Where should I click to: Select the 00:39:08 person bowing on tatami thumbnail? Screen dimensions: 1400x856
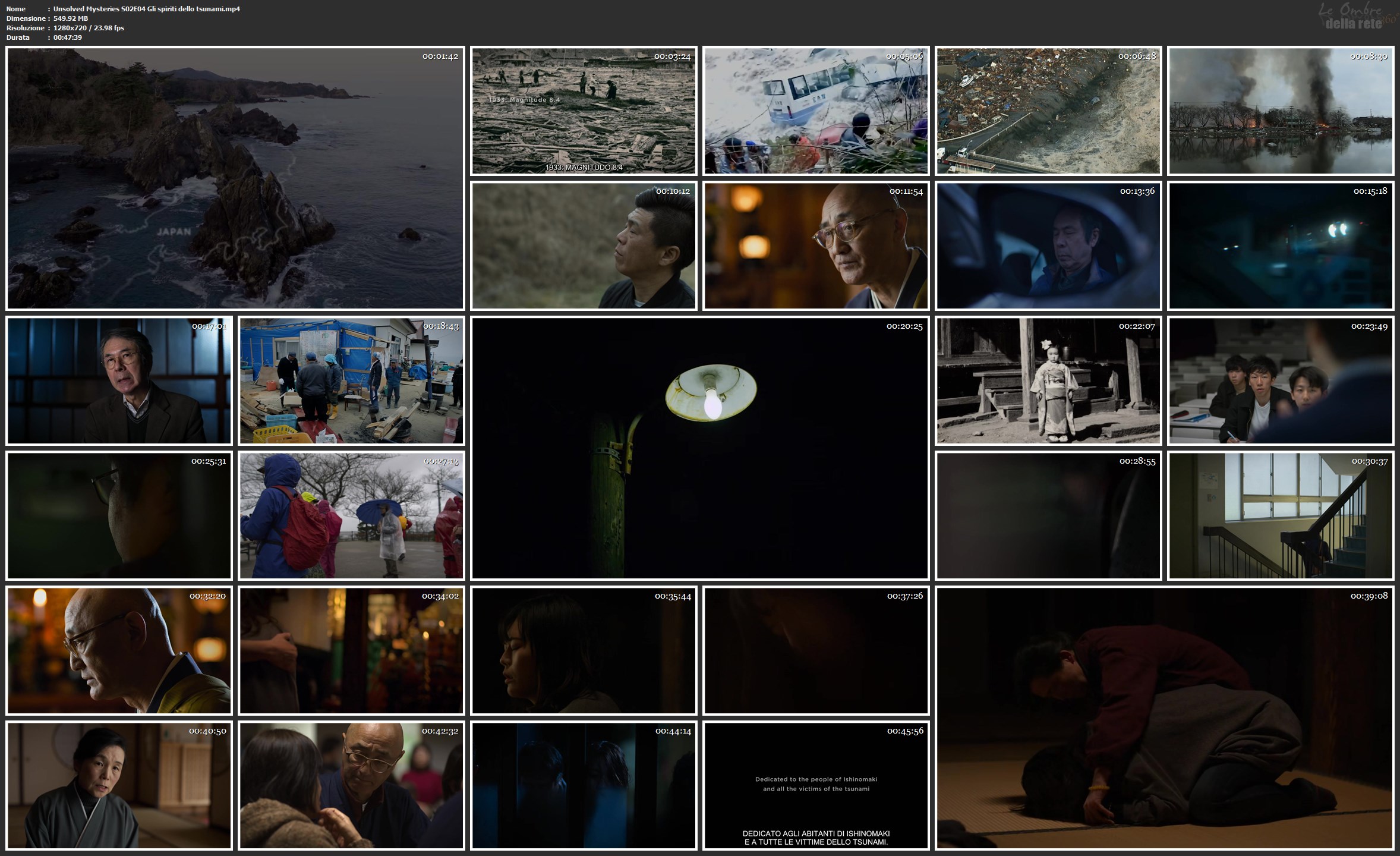(1165, 718)
